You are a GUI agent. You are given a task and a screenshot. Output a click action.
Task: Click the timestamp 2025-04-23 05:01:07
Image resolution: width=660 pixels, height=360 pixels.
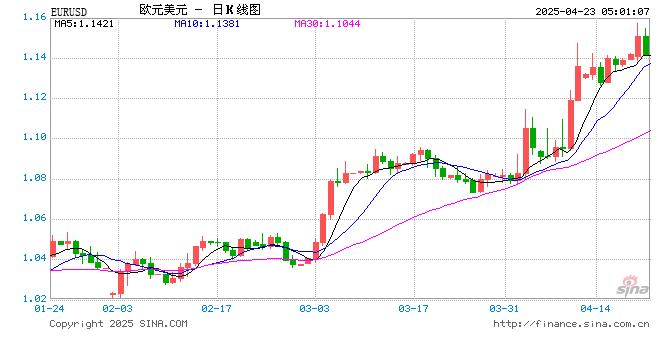coord(593,11)
